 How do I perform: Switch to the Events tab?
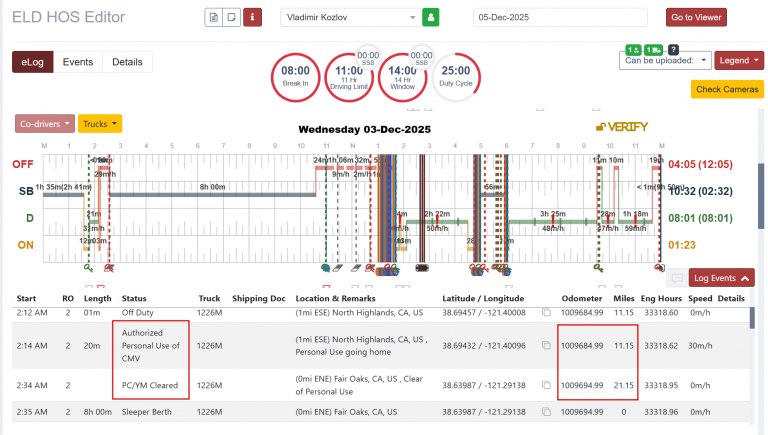[x=78, y=62]
